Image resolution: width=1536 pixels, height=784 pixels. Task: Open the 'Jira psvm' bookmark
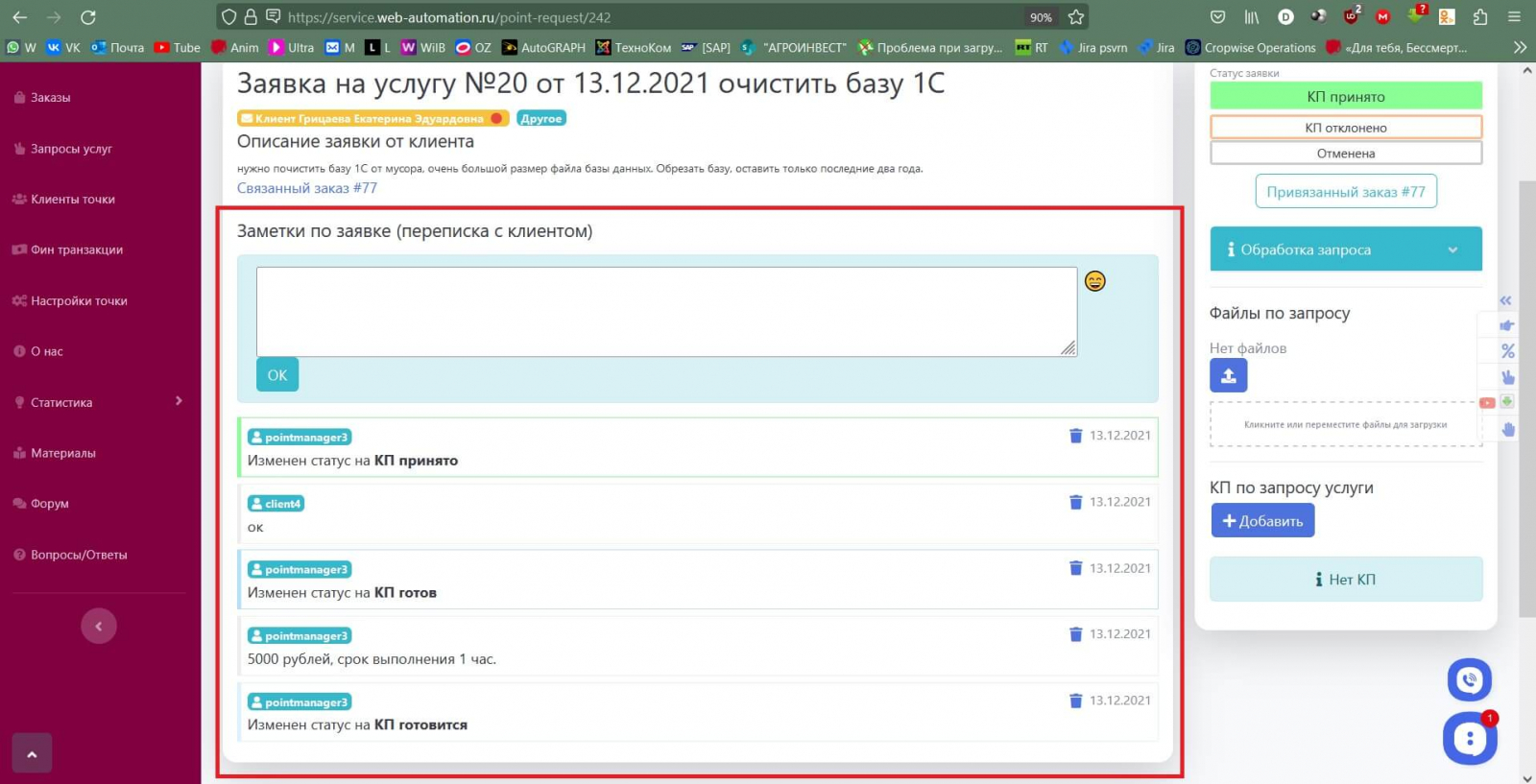(x=1093, y=47)
